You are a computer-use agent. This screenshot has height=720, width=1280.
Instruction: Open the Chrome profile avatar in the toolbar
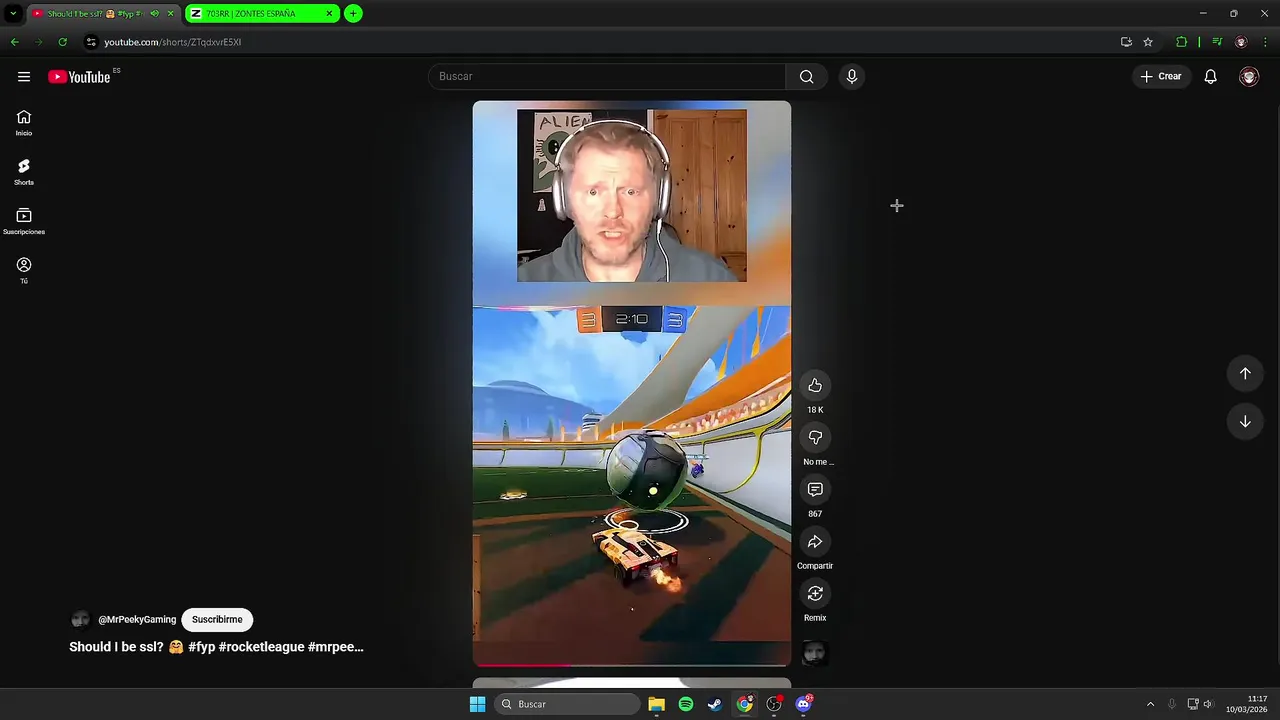pyautogui.click(x=1241, y=42)
